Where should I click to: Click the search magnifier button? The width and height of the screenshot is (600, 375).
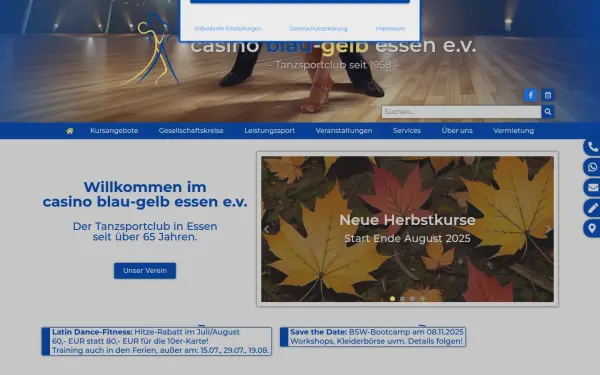point(548,112)
